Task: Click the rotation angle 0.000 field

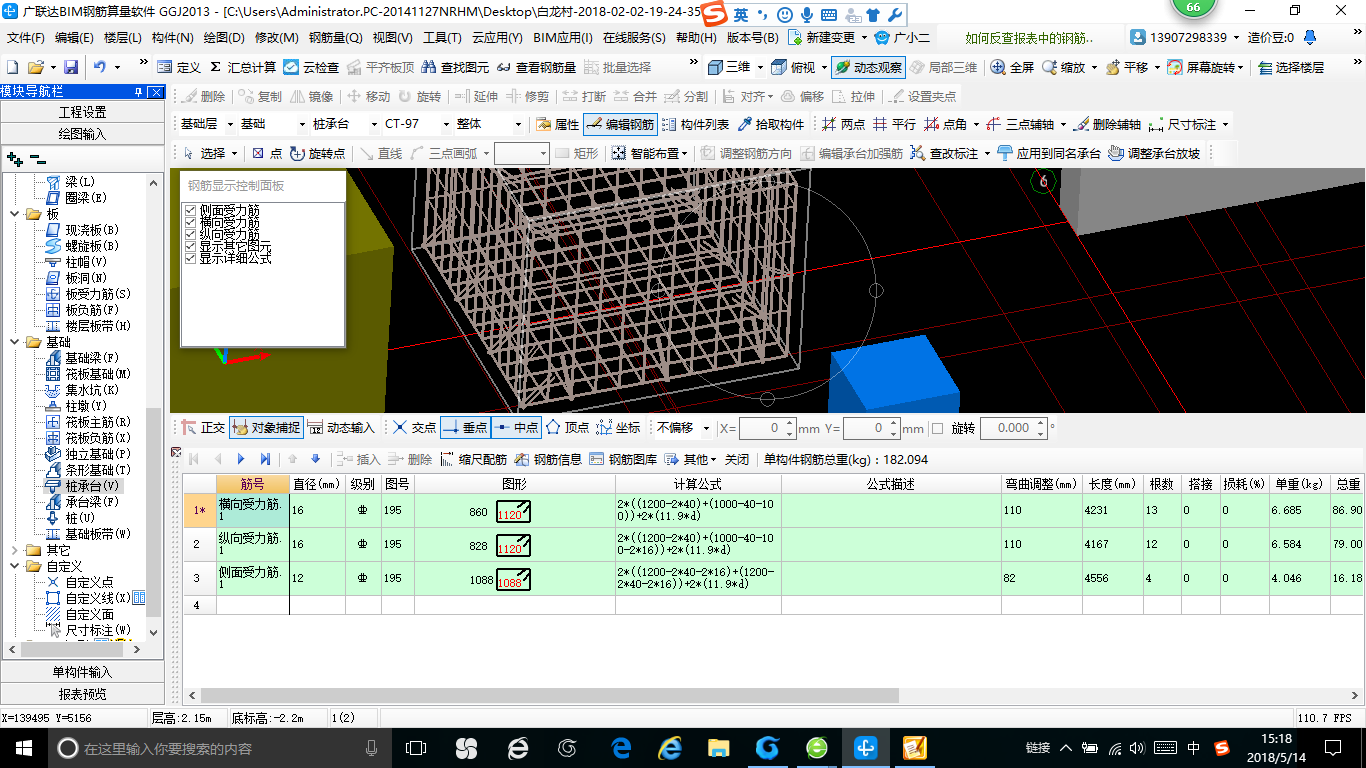Action: coord(1014,428)
